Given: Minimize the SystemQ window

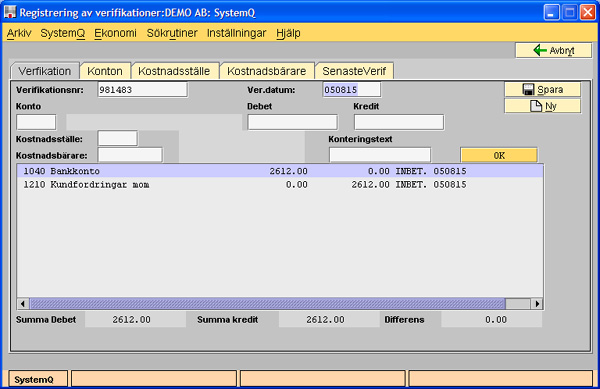Looking at the screenshot, I should pyautogui.click(x=551, y=12).
